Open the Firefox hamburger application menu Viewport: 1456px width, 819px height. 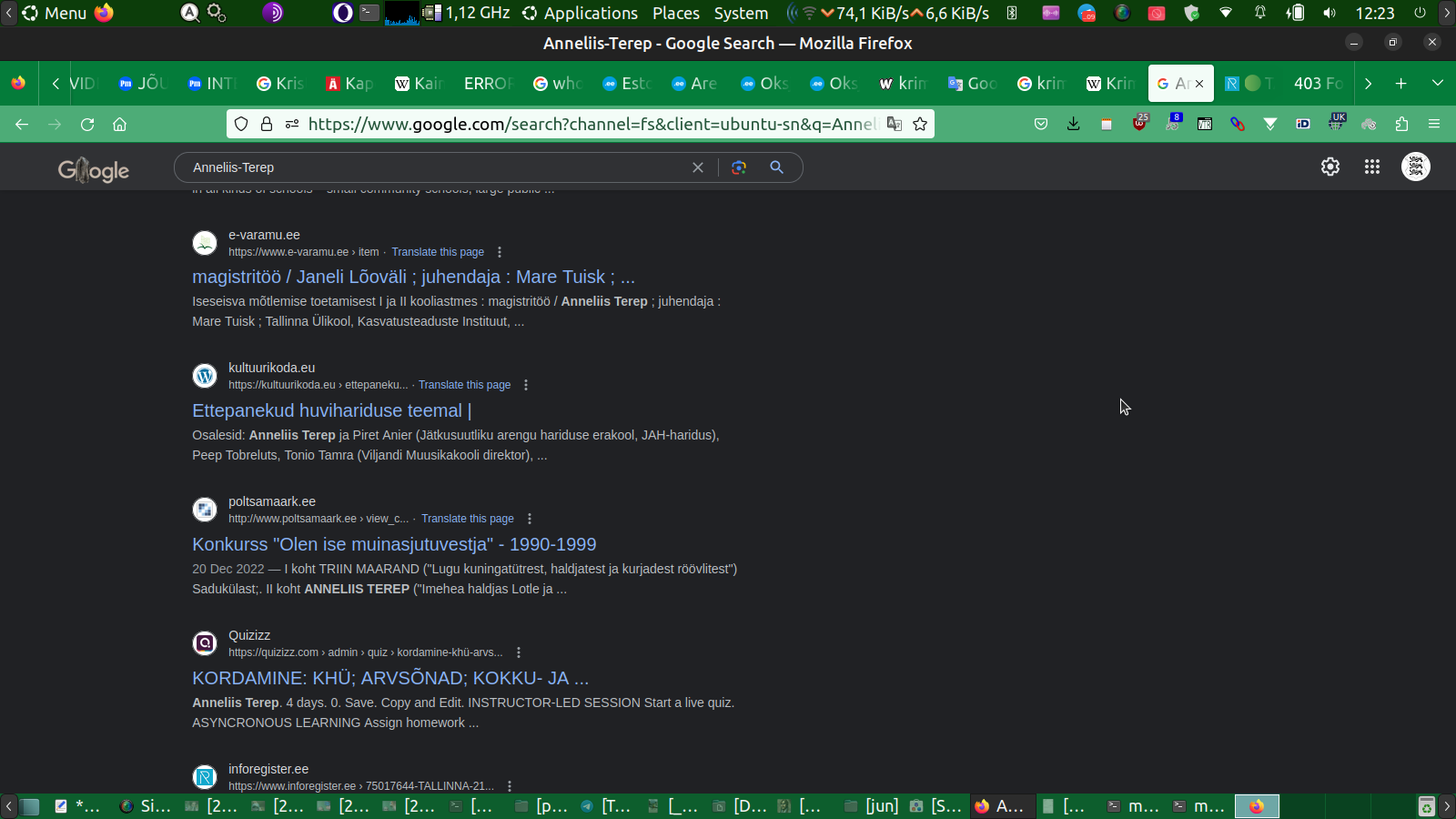1434,124
